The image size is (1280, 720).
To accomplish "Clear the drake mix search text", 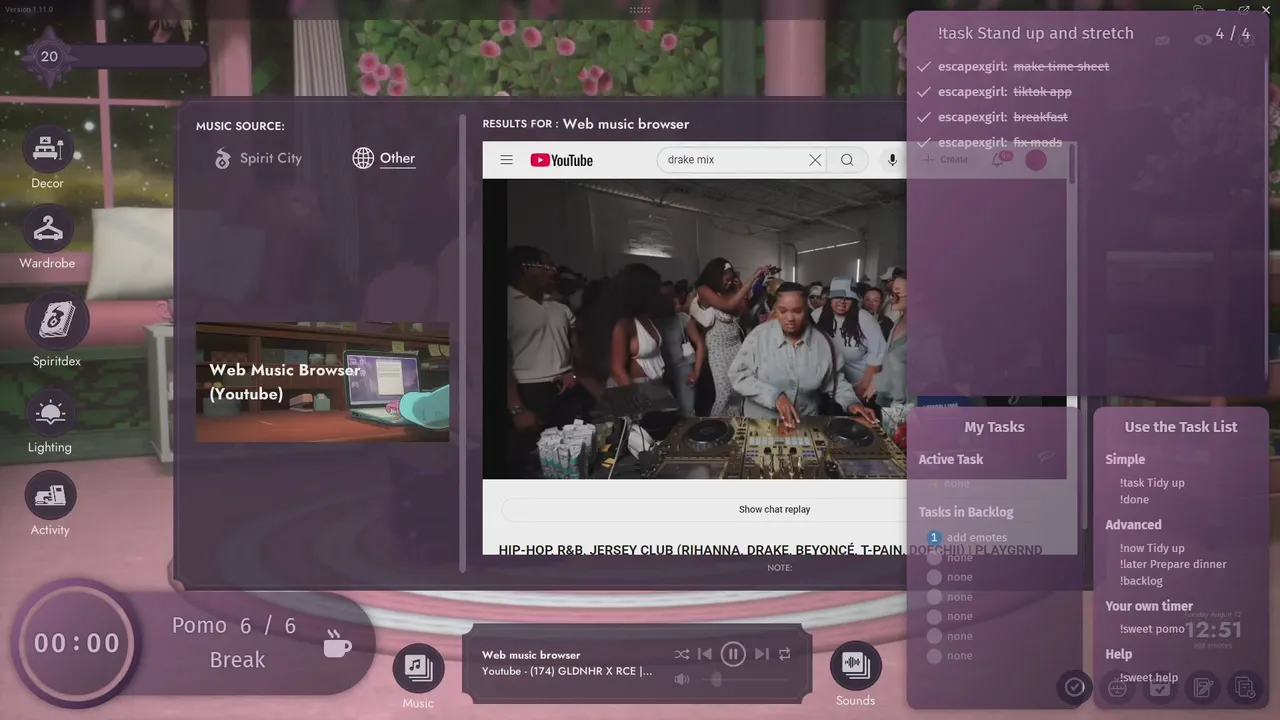I will pyautogui.click(x=815, y=160).
